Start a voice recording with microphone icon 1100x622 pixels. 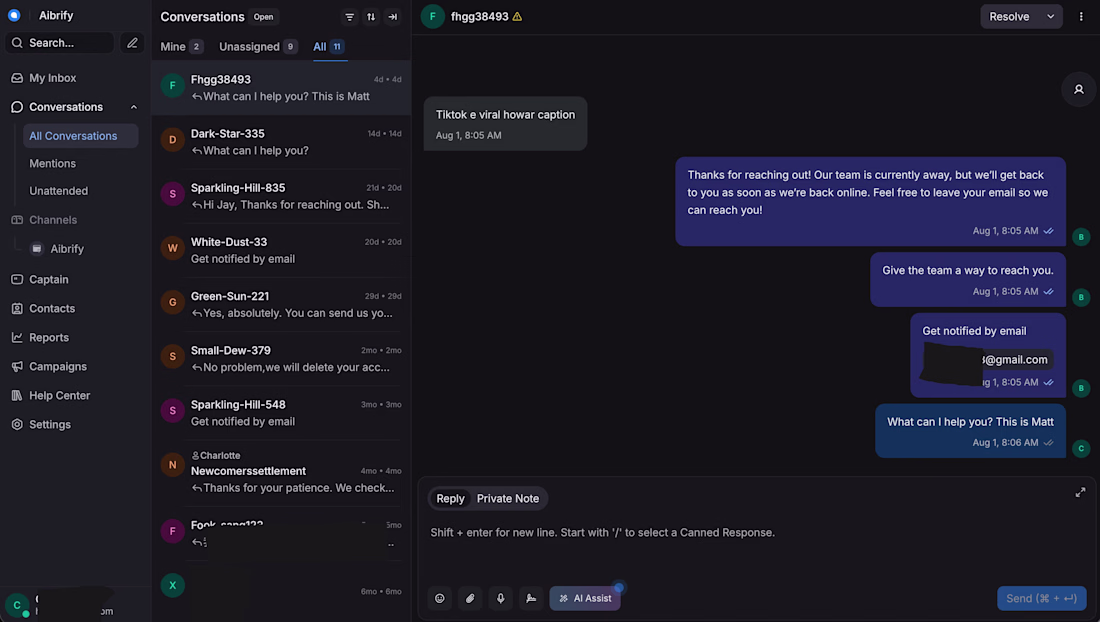click(x=501, y=598)
